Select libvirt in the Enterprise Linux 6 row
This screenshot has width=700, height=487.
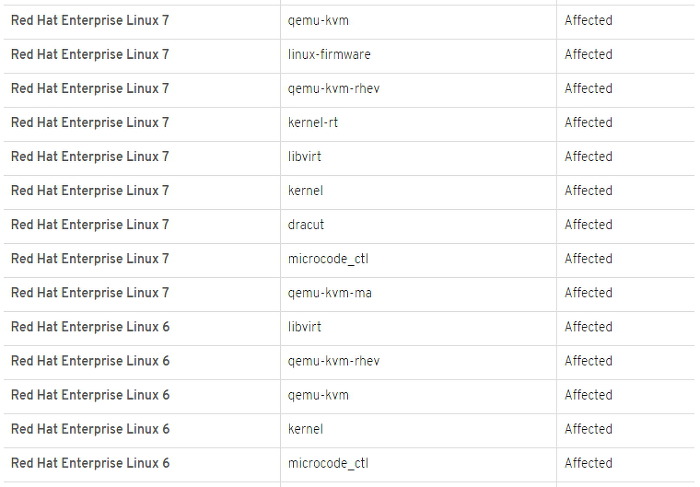point(304,327)
